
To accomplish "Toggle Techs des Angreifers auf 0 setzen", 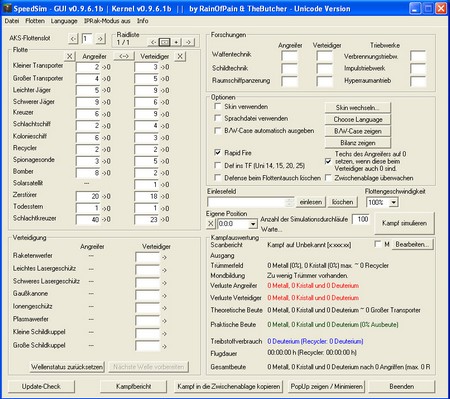I will point(328,161).
